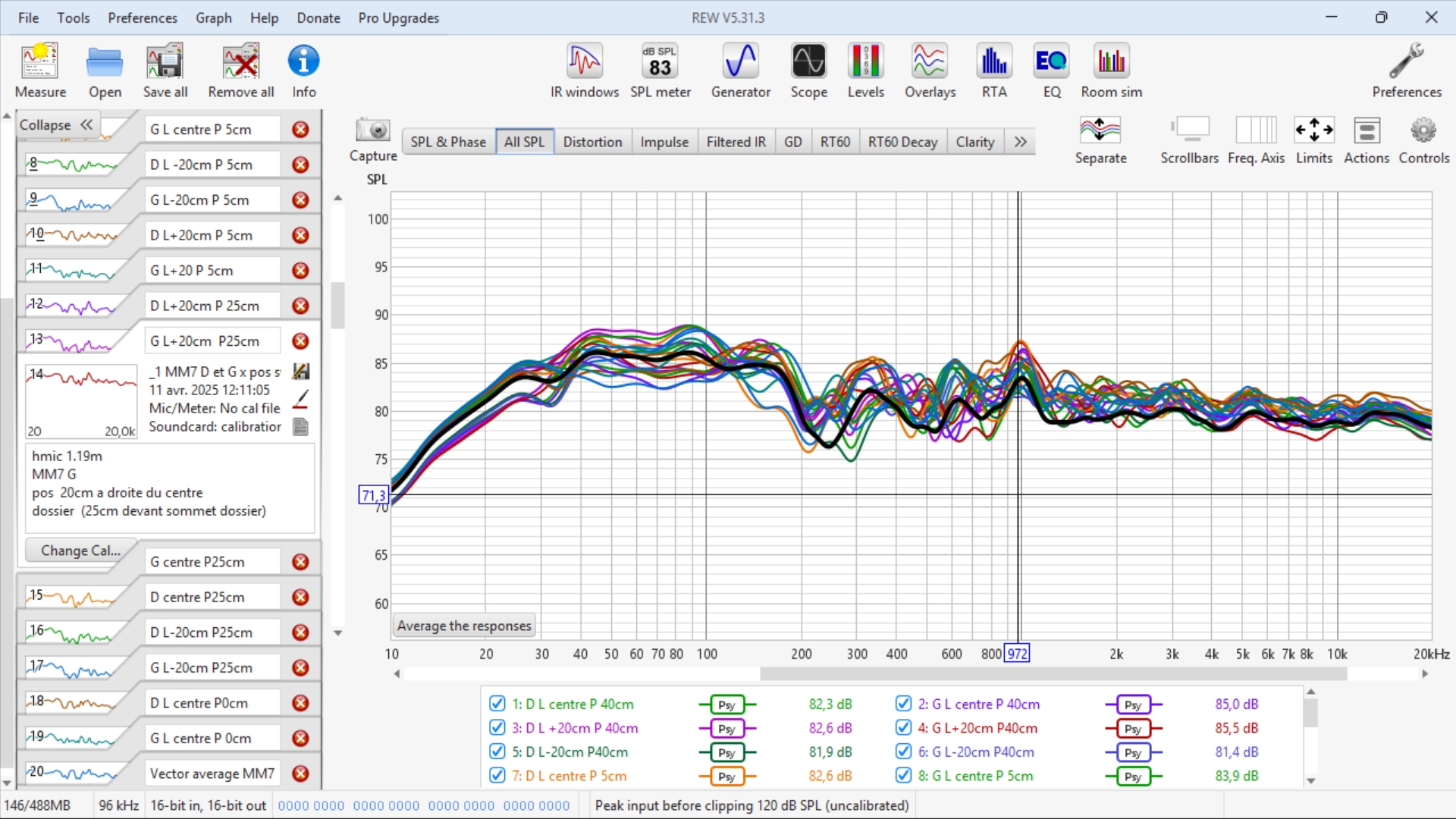Open smoothing dropdown for trace 7
This screenshot has height=819, width=1456.
(727, 777)
